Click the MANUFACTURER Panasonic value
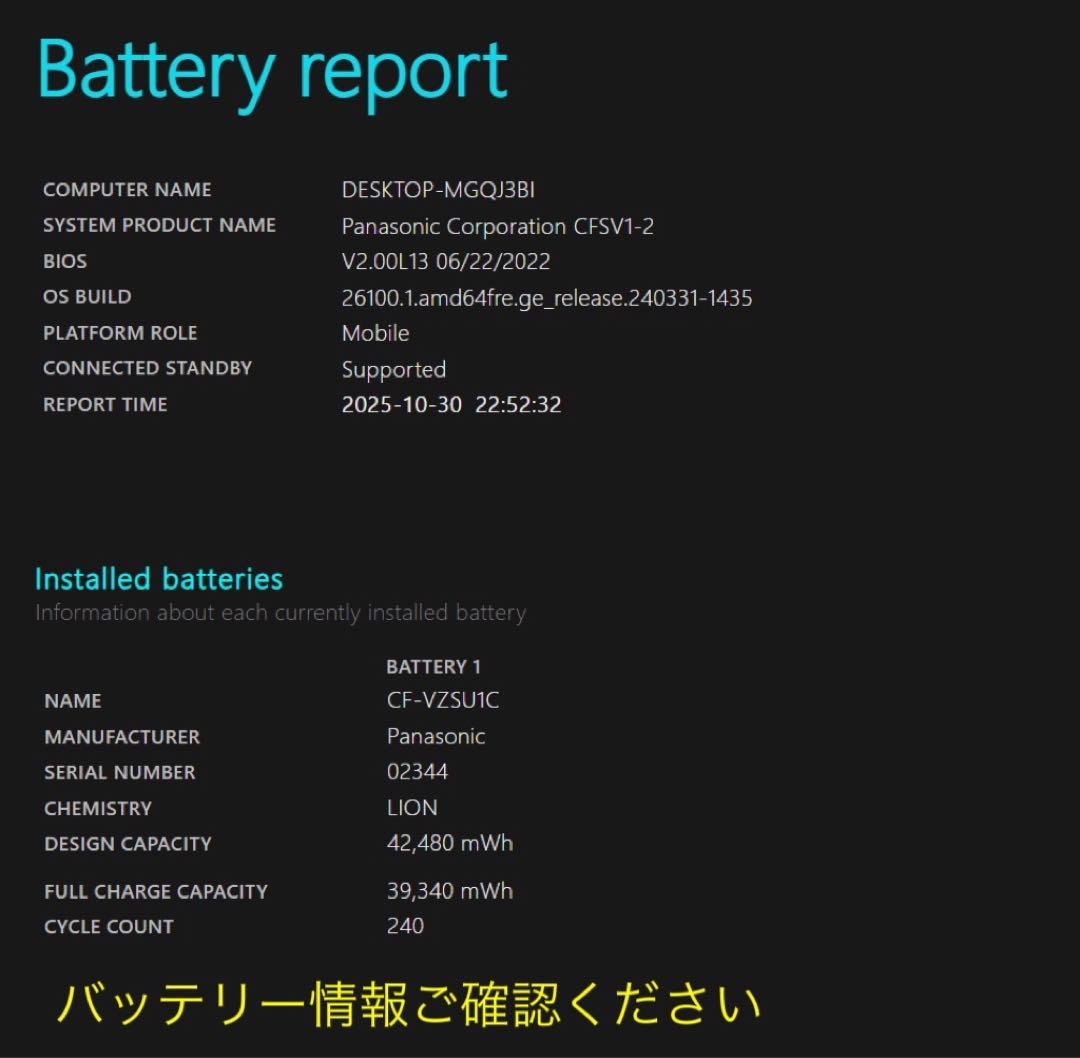The width and height of the screenshot is (1080, 1058). coord(436,736)
